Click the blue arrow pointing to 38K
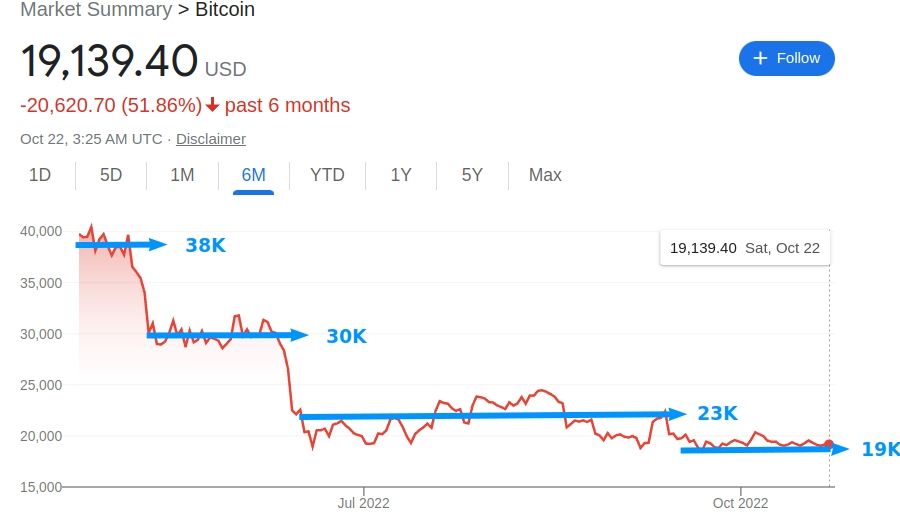The width and height of the screenshot is (900, 520). click(x=121, y=245)
